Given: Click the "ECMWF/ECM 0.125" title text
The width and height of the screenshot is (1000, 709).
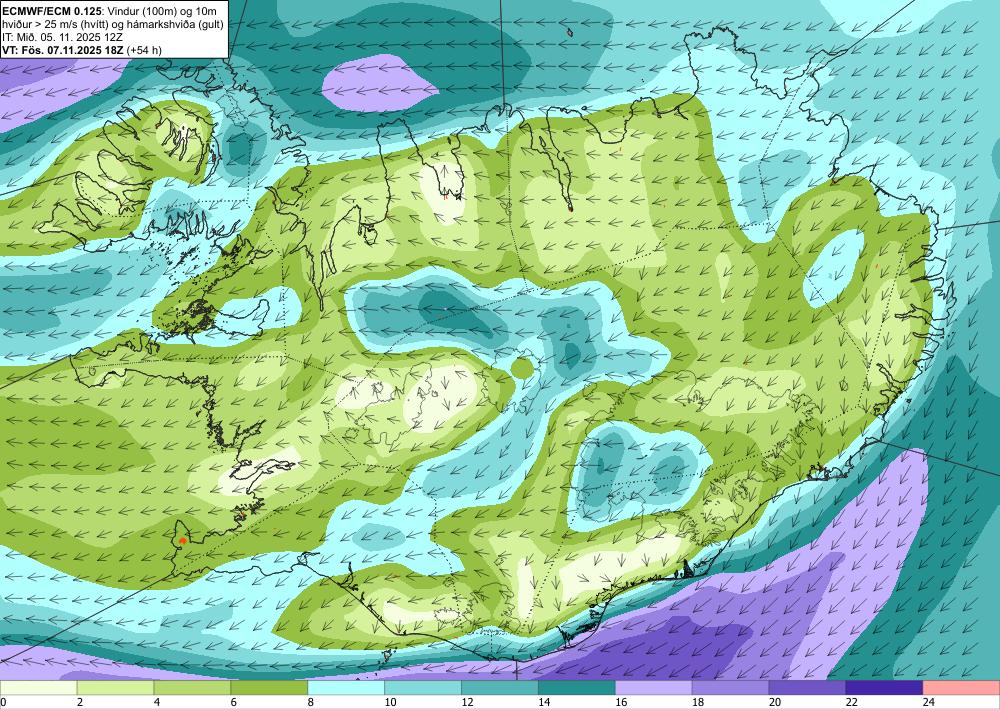Looking at the screenshot, I should click(52, 10).
